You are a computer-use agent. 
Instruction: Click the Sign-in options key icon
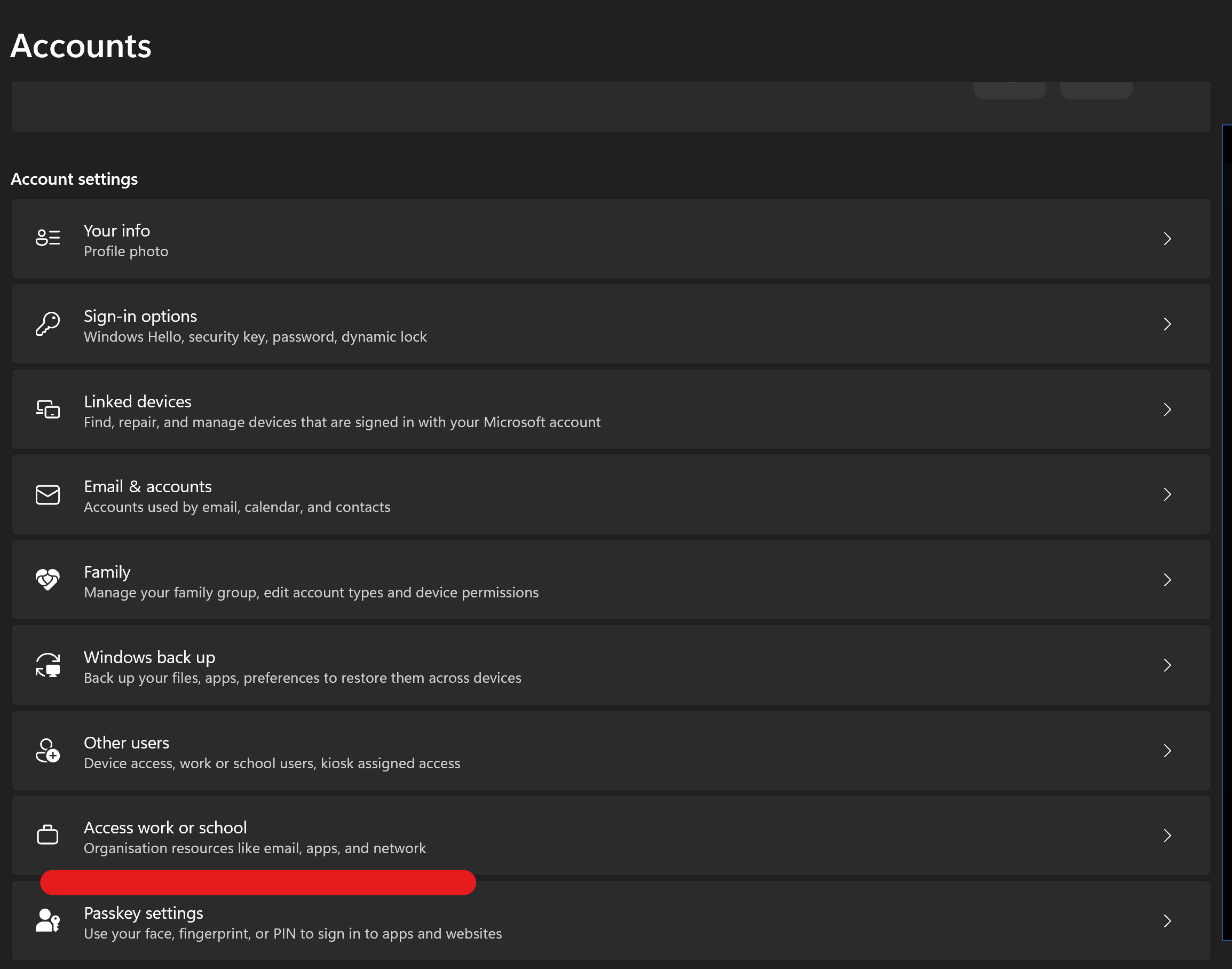[48, 324]
